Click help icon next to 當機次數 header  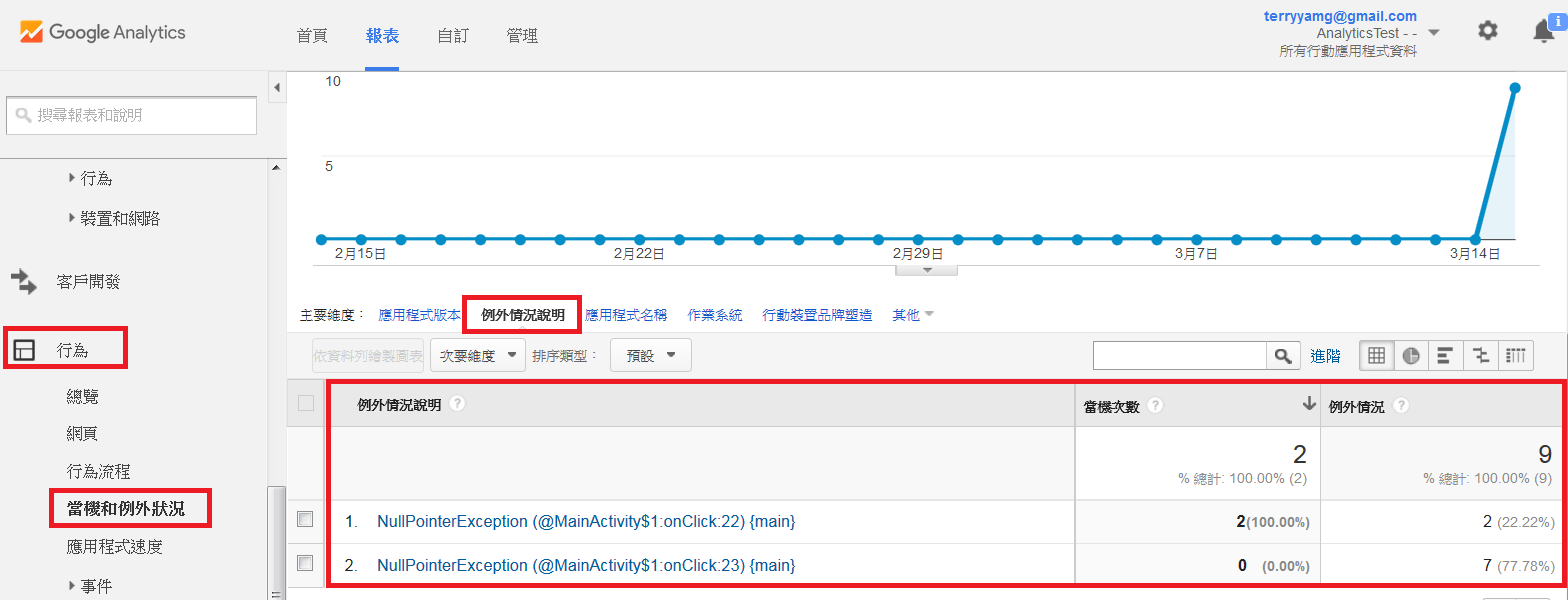1155,406
